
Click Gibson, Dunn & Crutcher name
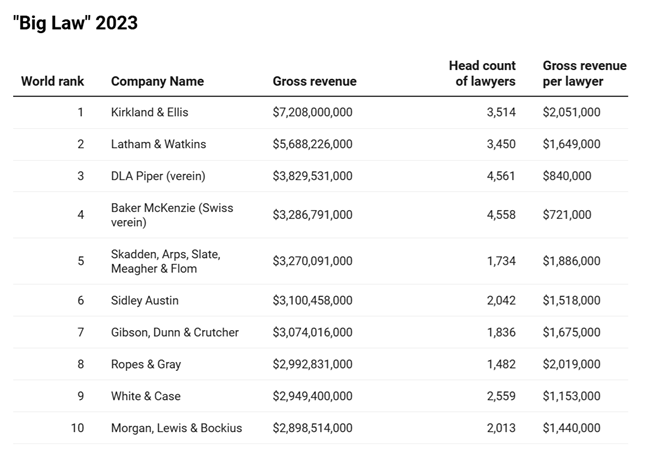point(174,332)
